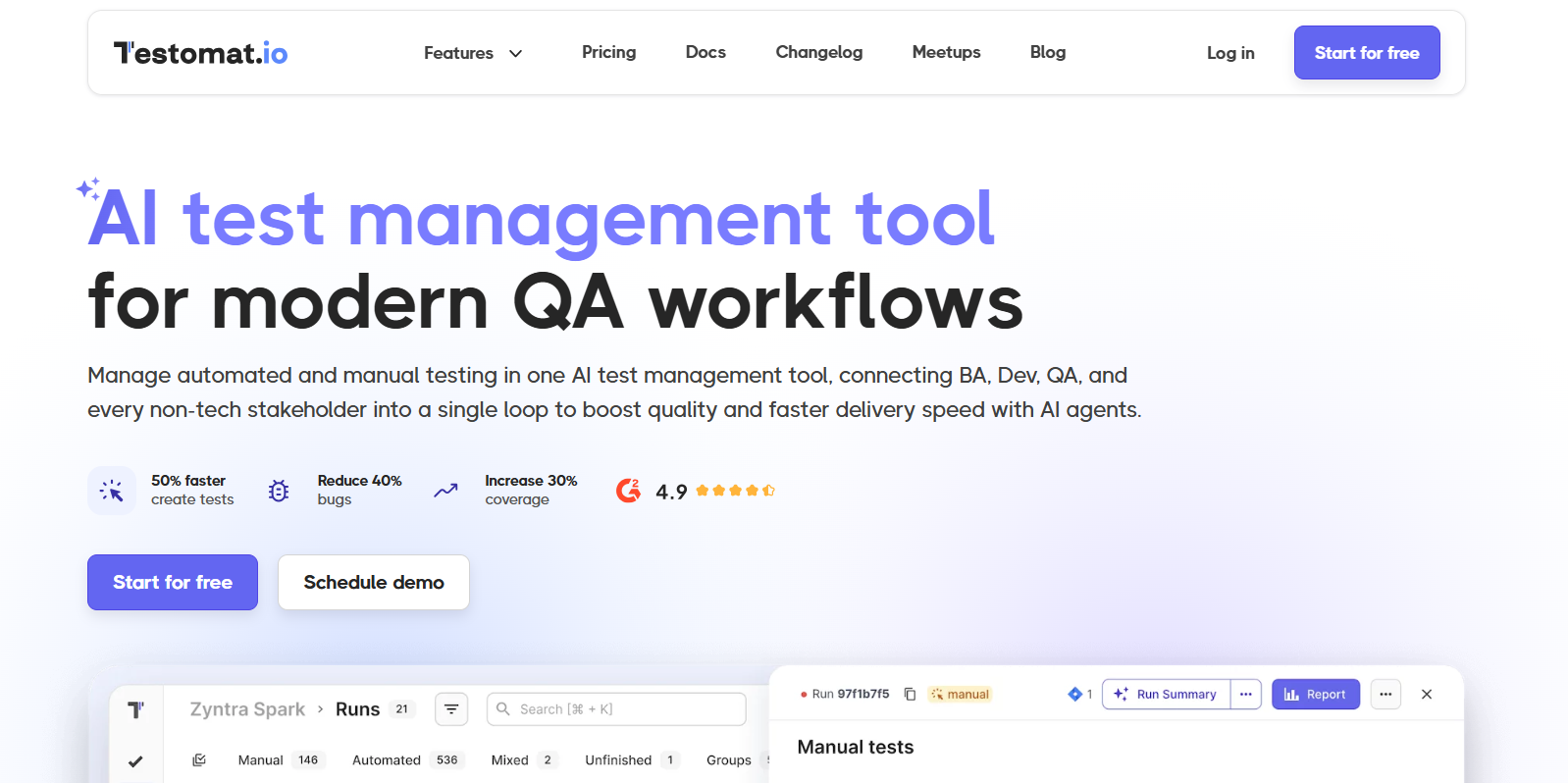The image size is (1568, 783).
Task: Select the Manual 146 tab
Action: tap(280, 759)
